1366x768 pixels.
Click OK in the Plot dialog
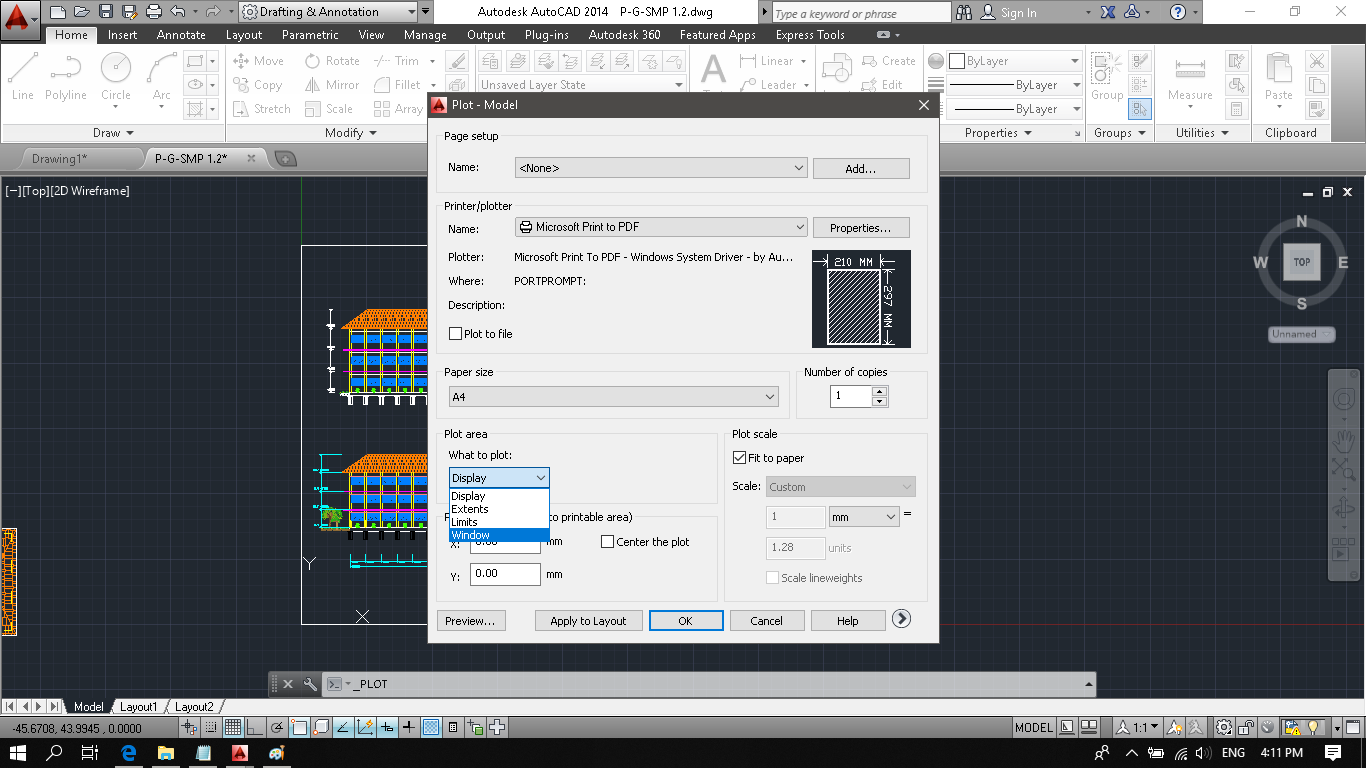pos(685,621)
